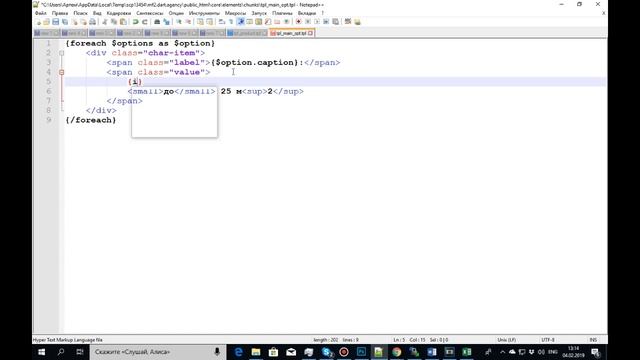Undo the last edit via toolbar
640x360 pixels.
(136, 22)
